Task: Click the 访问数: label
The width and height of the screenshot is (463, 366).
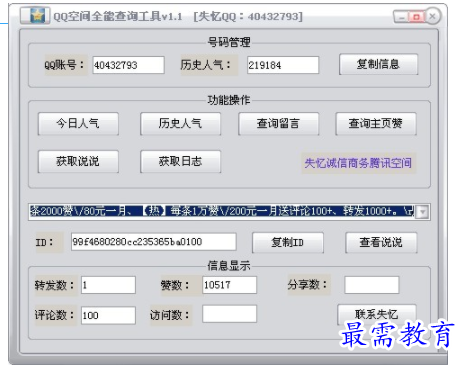Action: point(170,315)
